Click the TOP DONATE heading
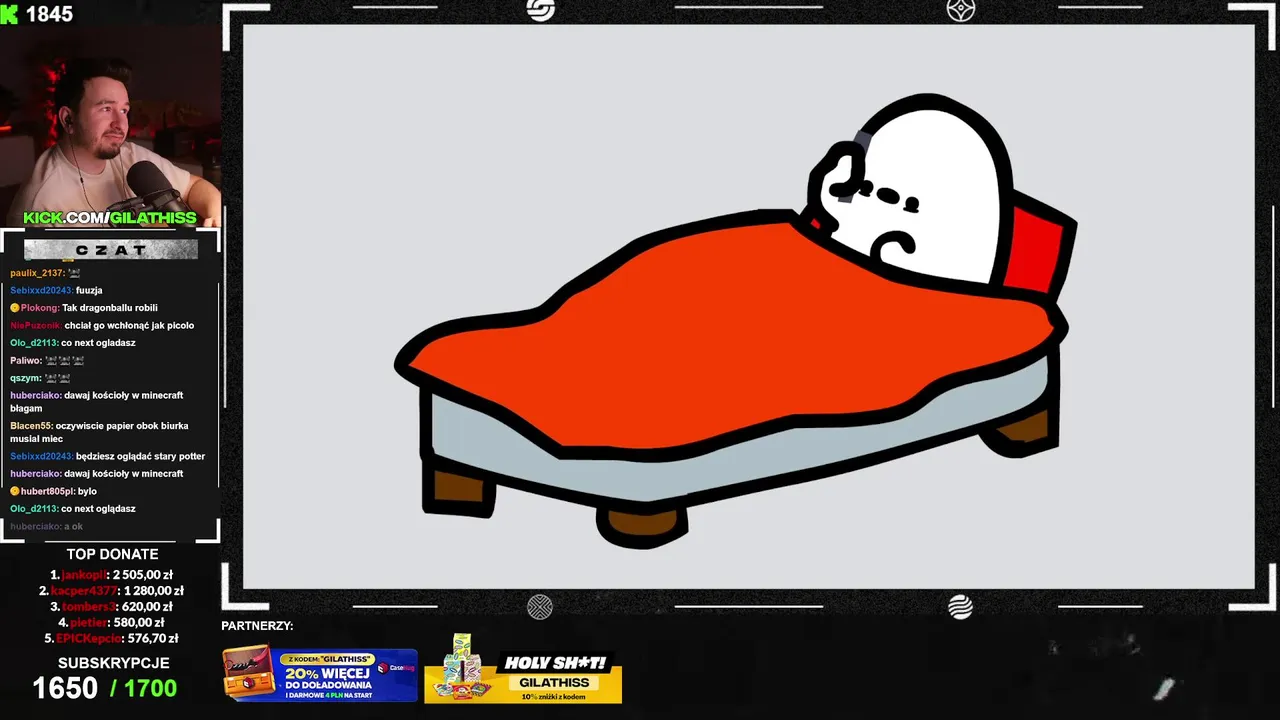Image resolution: width=1280 pixels, height=720 pixels. [112, 554]
